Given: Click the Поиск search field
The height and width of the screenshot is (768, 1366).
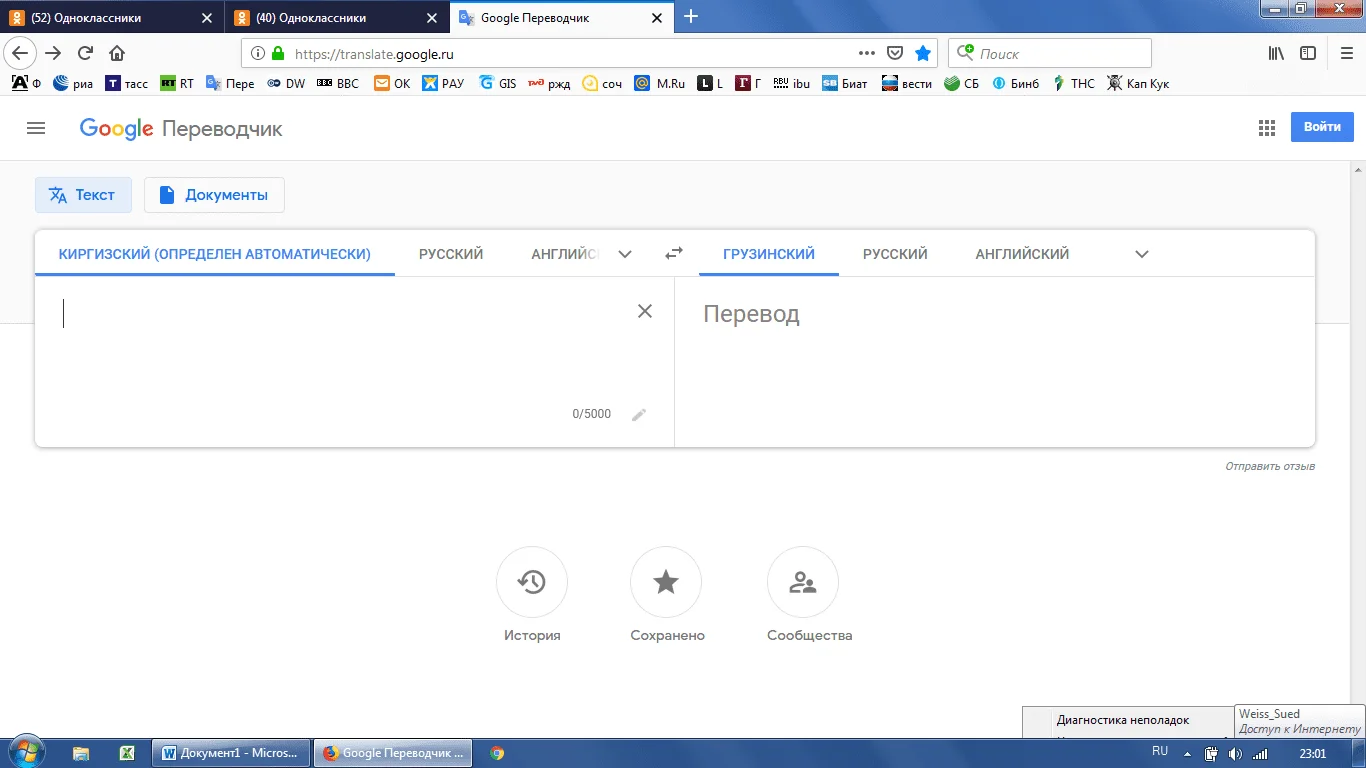Looking at the screenshot, I should tap(1049, 54).
